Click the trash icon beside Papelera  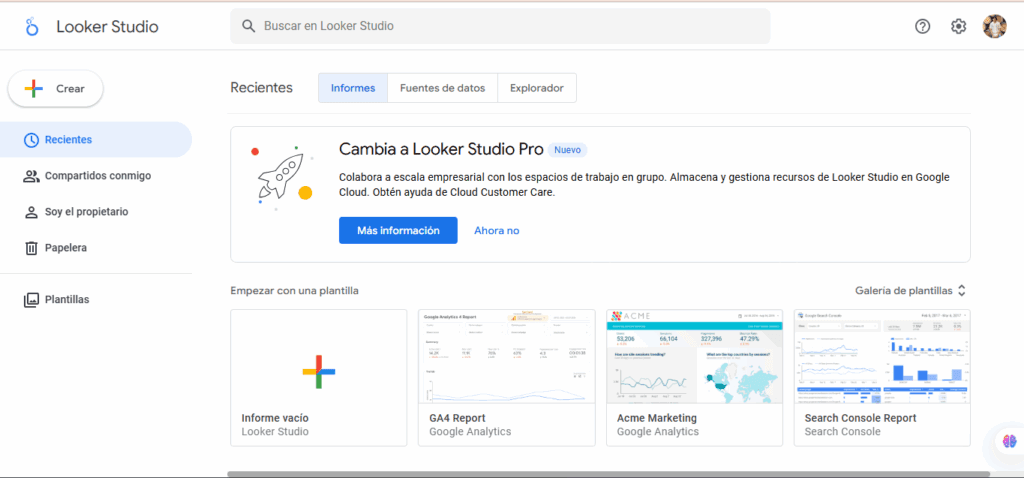31,248
